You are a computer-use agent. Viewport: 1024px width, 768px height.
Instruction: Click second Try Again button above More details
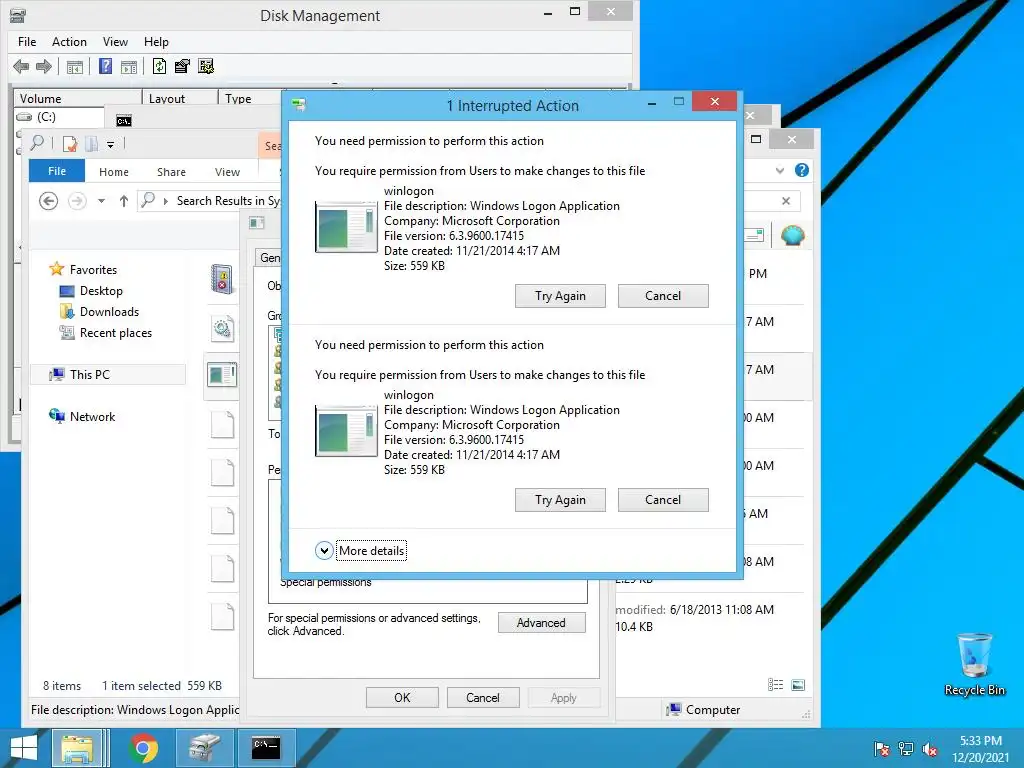click(x=560, y=500)
